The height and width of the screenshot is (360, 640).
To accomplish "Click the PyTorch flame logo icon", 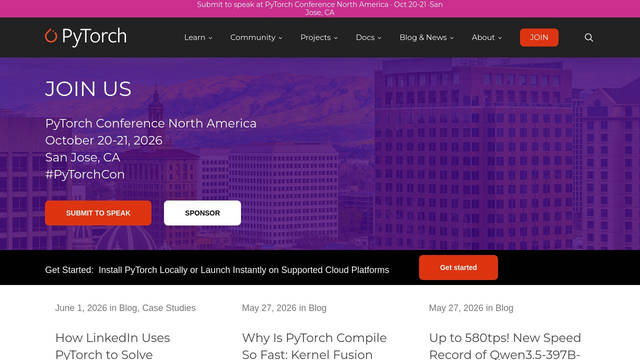I will 51,36.
